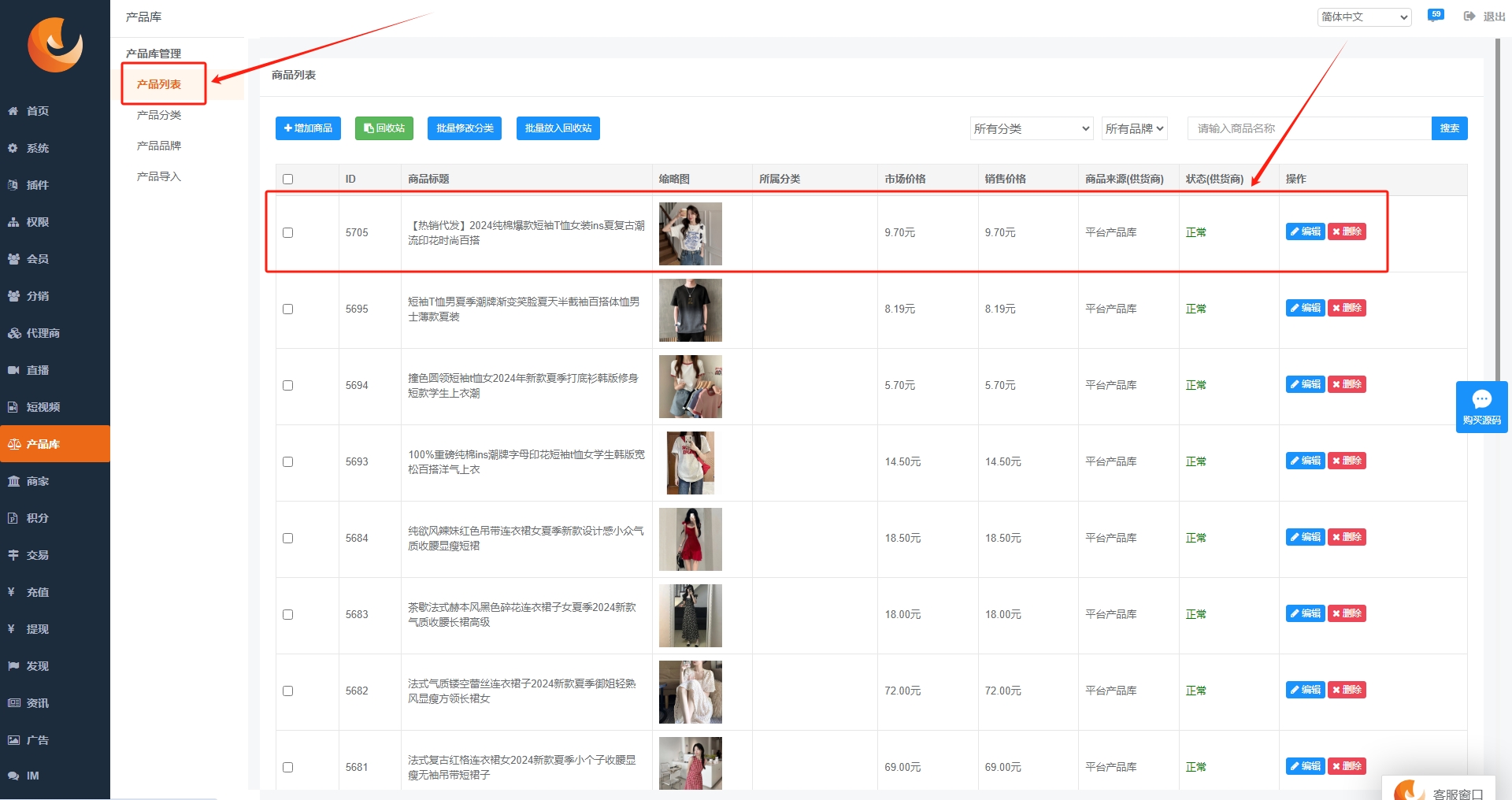Open the 会员 members sidebar item
The height and width of the screenshot is (800, 1512).
(x=55, y=259)
